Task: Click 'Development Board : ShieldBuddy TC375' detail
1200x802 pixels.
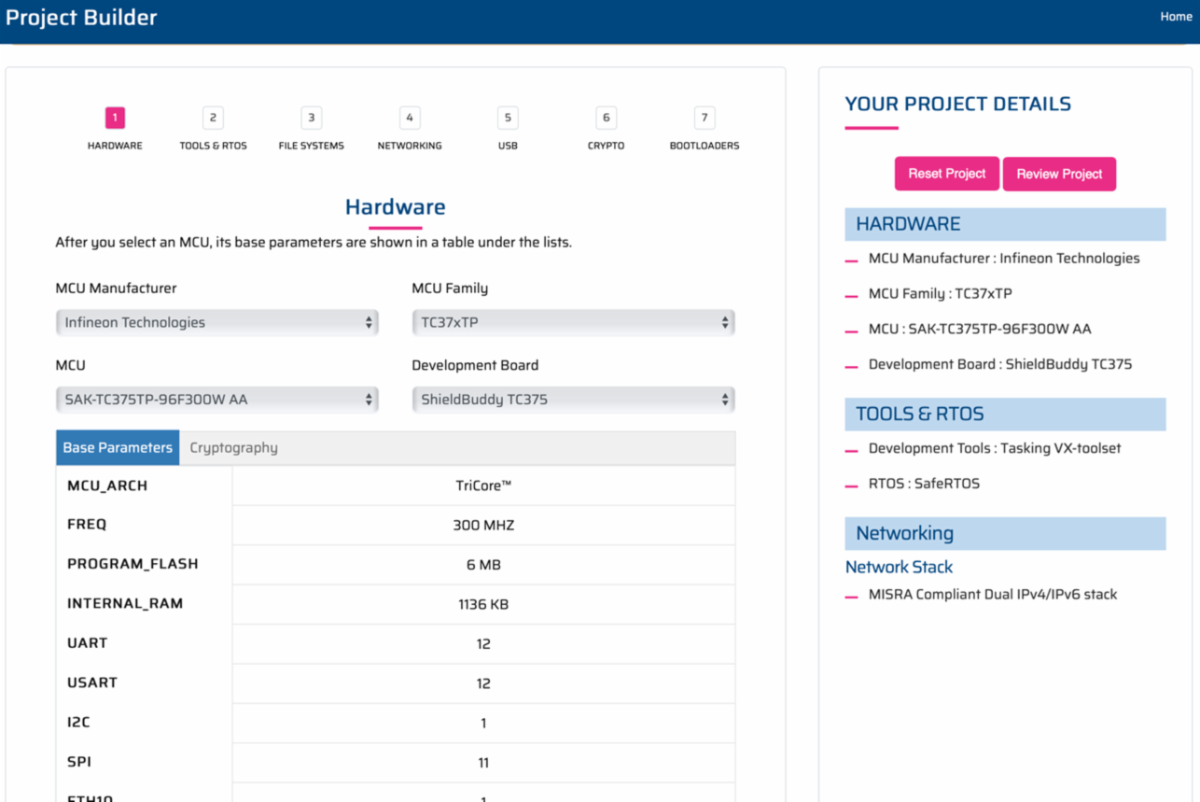Action: pos(1000,365)
